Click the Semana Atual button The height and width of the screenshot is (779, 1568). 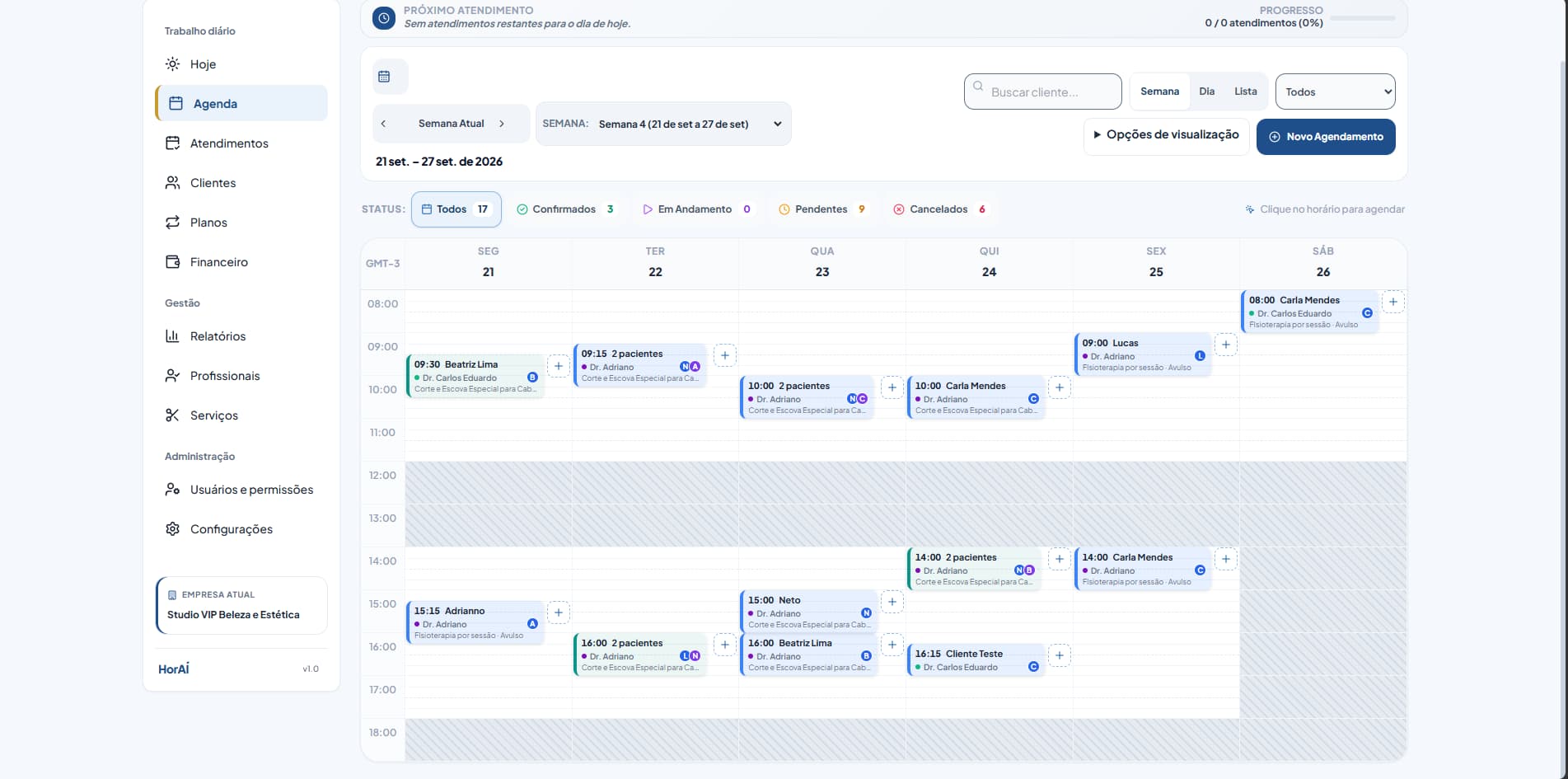pyautogui.click(x=451, y=124)
